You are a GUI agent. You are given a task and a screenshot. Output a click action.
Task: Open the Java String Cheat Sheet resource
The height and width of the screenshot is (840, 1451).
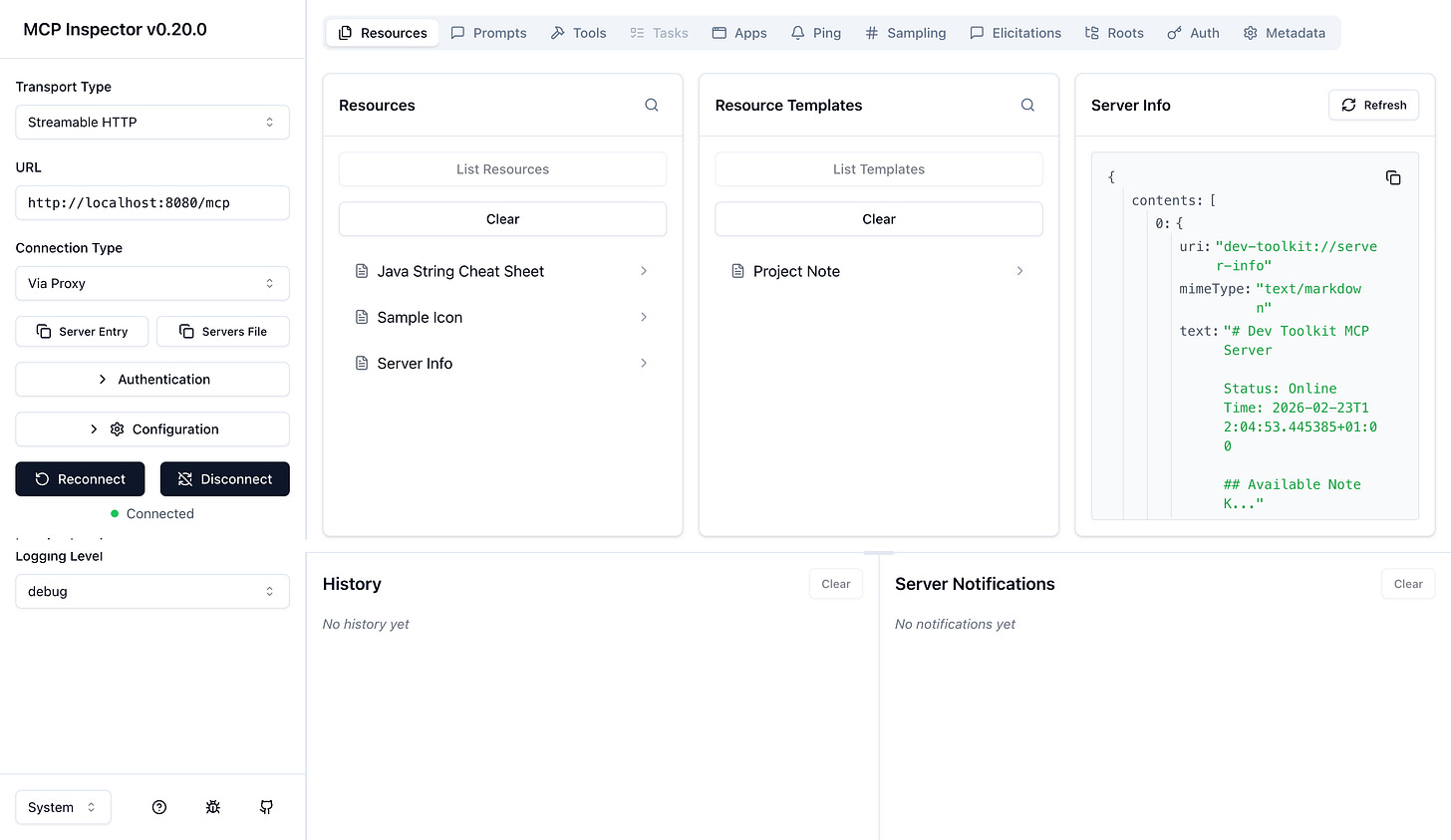(460, 270)
